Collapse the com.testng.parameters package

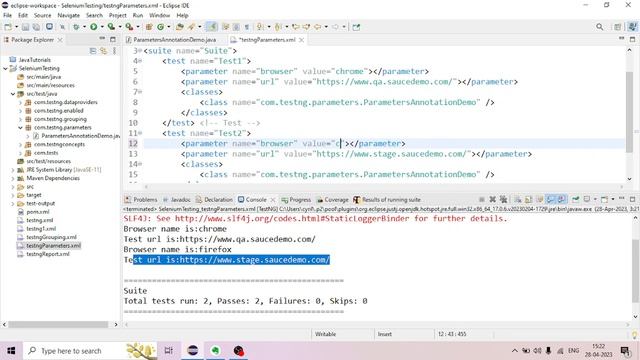(20, 128)
